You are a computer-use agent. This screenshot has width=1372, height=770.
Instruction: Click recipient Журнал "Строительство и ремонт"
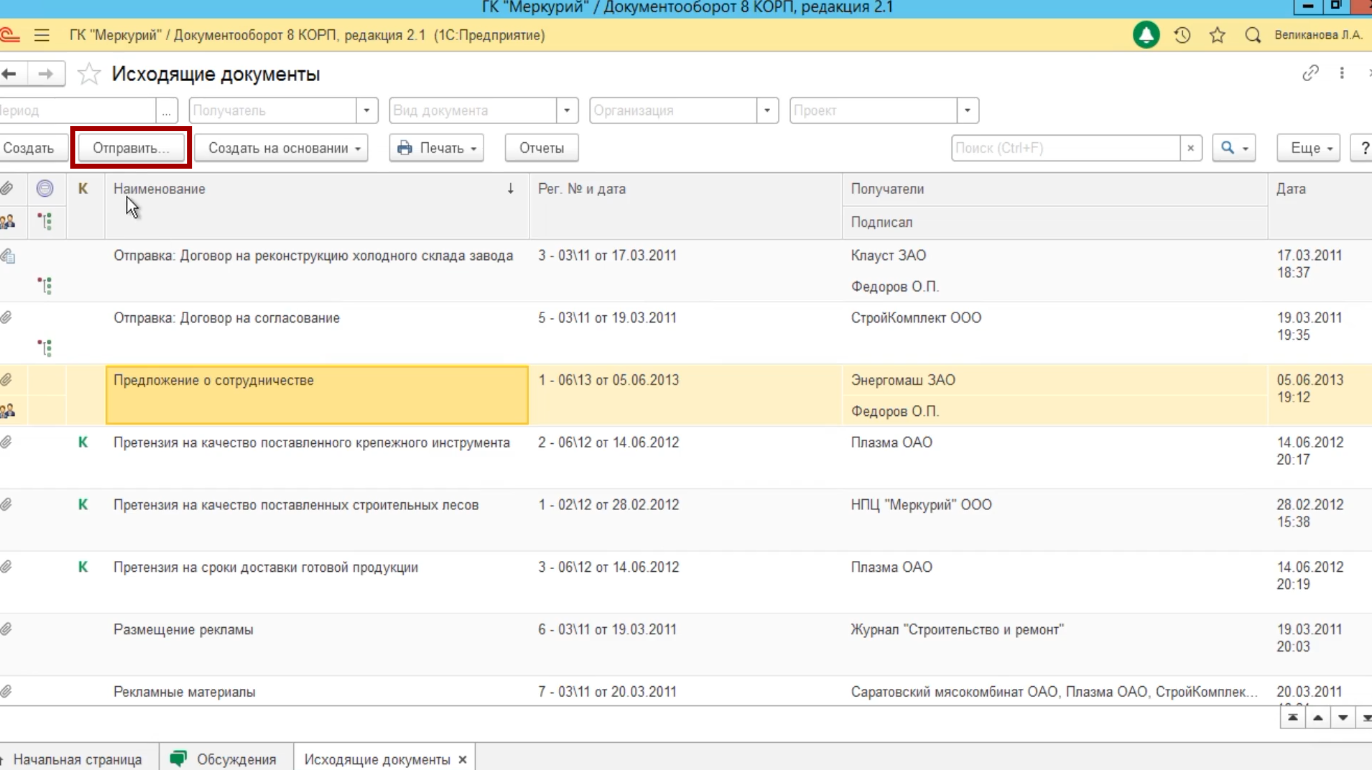click(x=957, y=630)
